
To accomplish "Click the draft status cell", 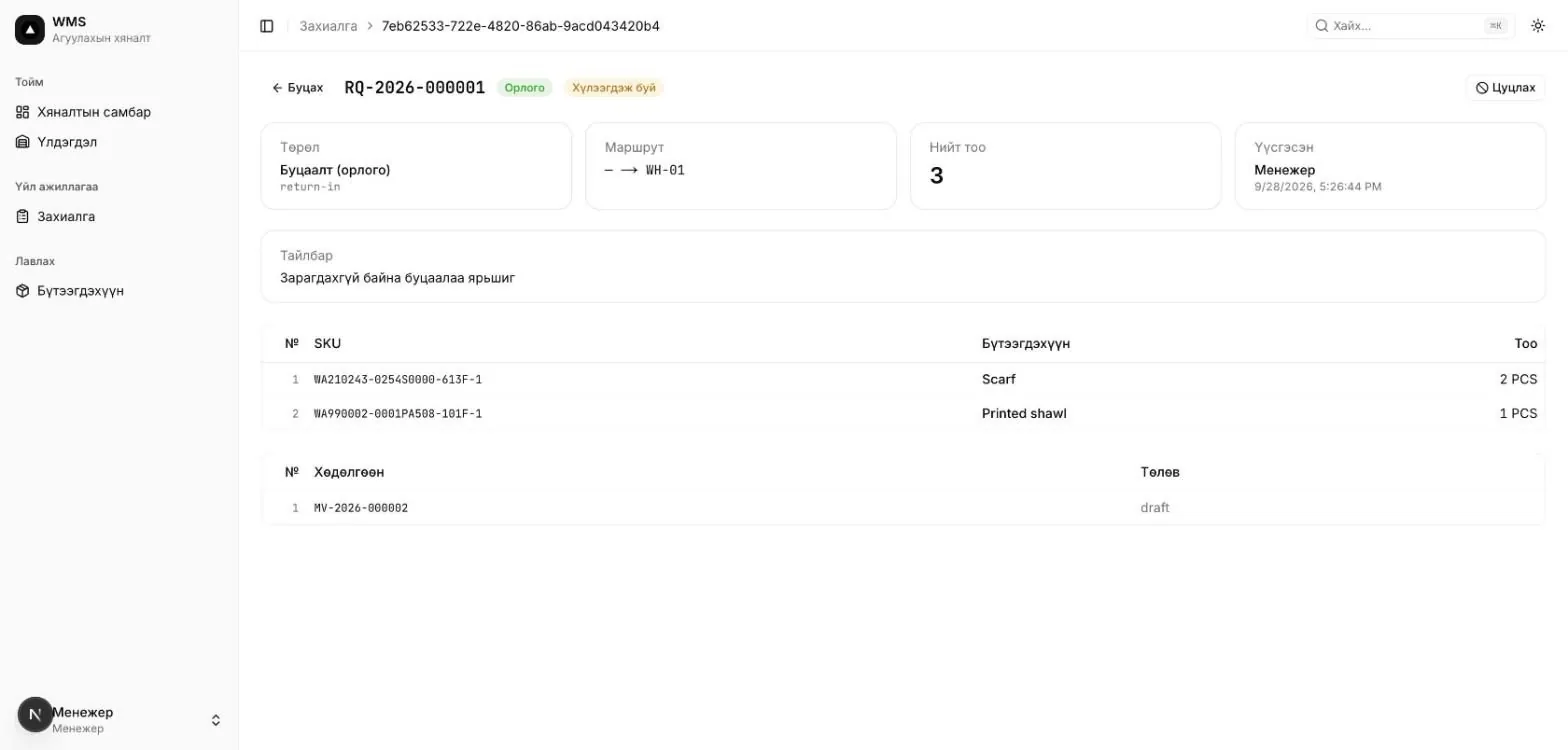I will click(x=1155, y=508).
